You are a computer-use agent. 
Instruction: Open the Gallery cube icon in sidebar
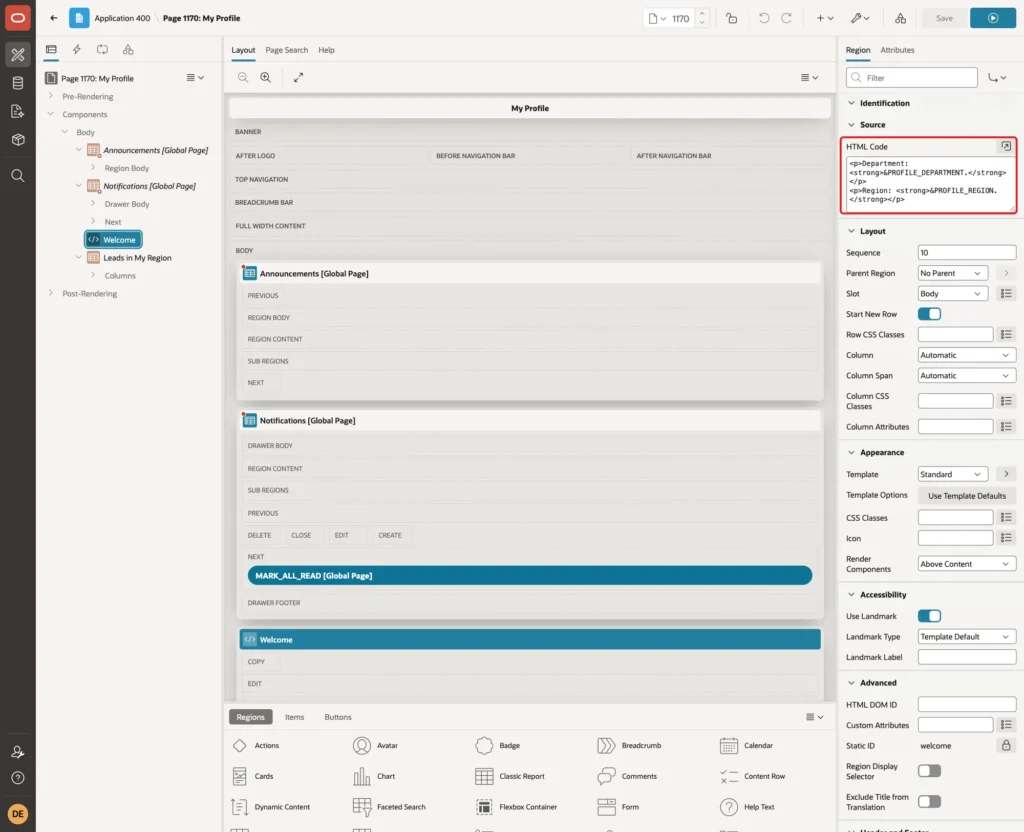[18, 140]
